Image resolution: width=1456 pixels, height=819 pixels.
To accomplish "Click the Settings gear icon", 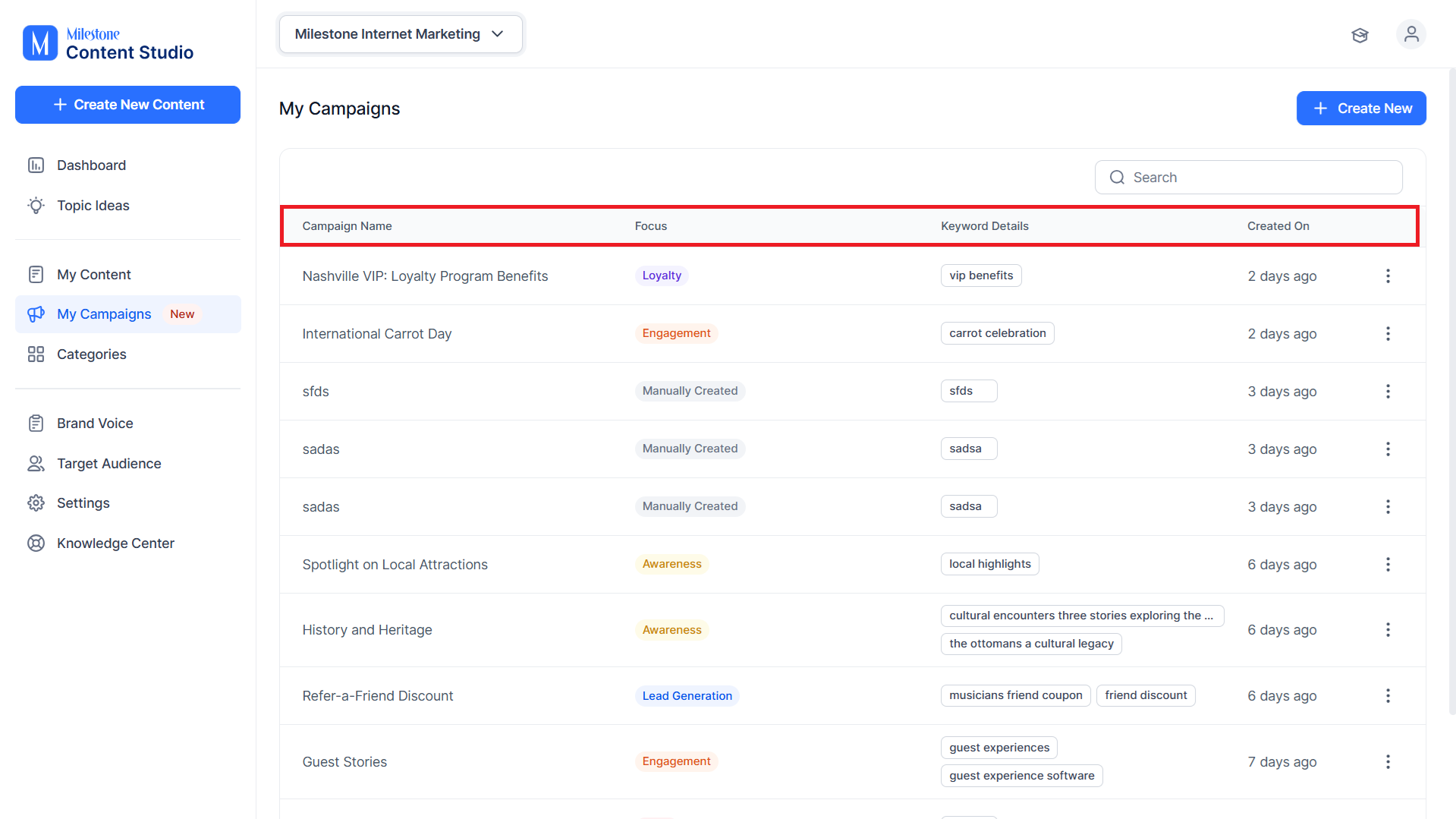I will tap(36, 503).
